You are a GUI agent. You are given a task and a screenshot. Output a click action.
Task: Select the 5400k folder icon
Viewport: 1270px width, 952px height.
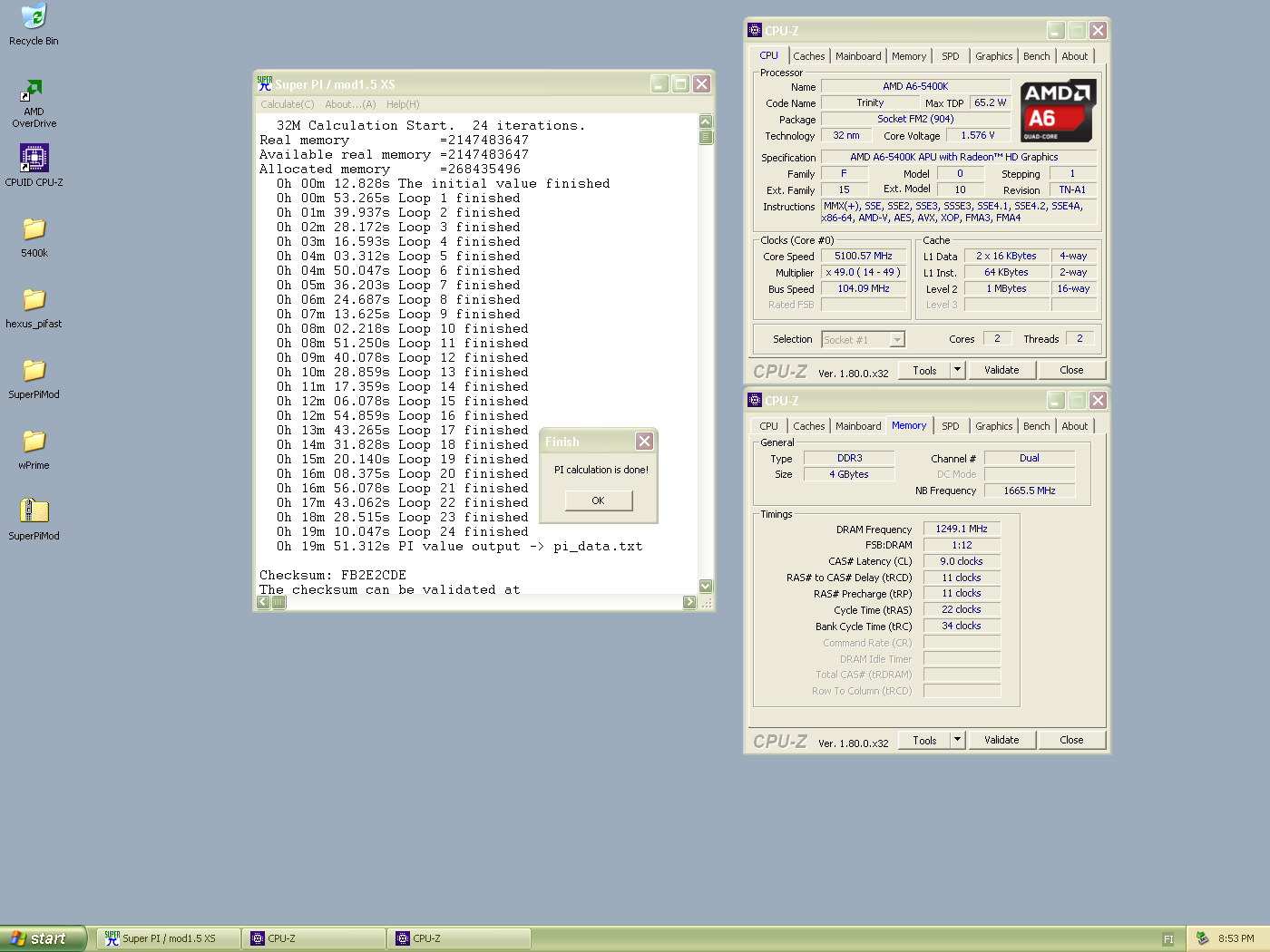[x=34, y=229]
